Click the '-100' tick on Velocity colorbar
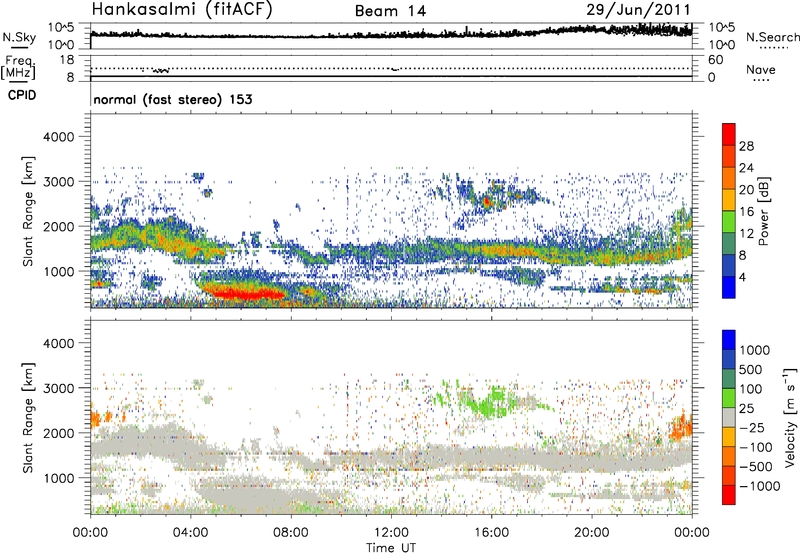This screenshot has width=800, height=554. 757,447
